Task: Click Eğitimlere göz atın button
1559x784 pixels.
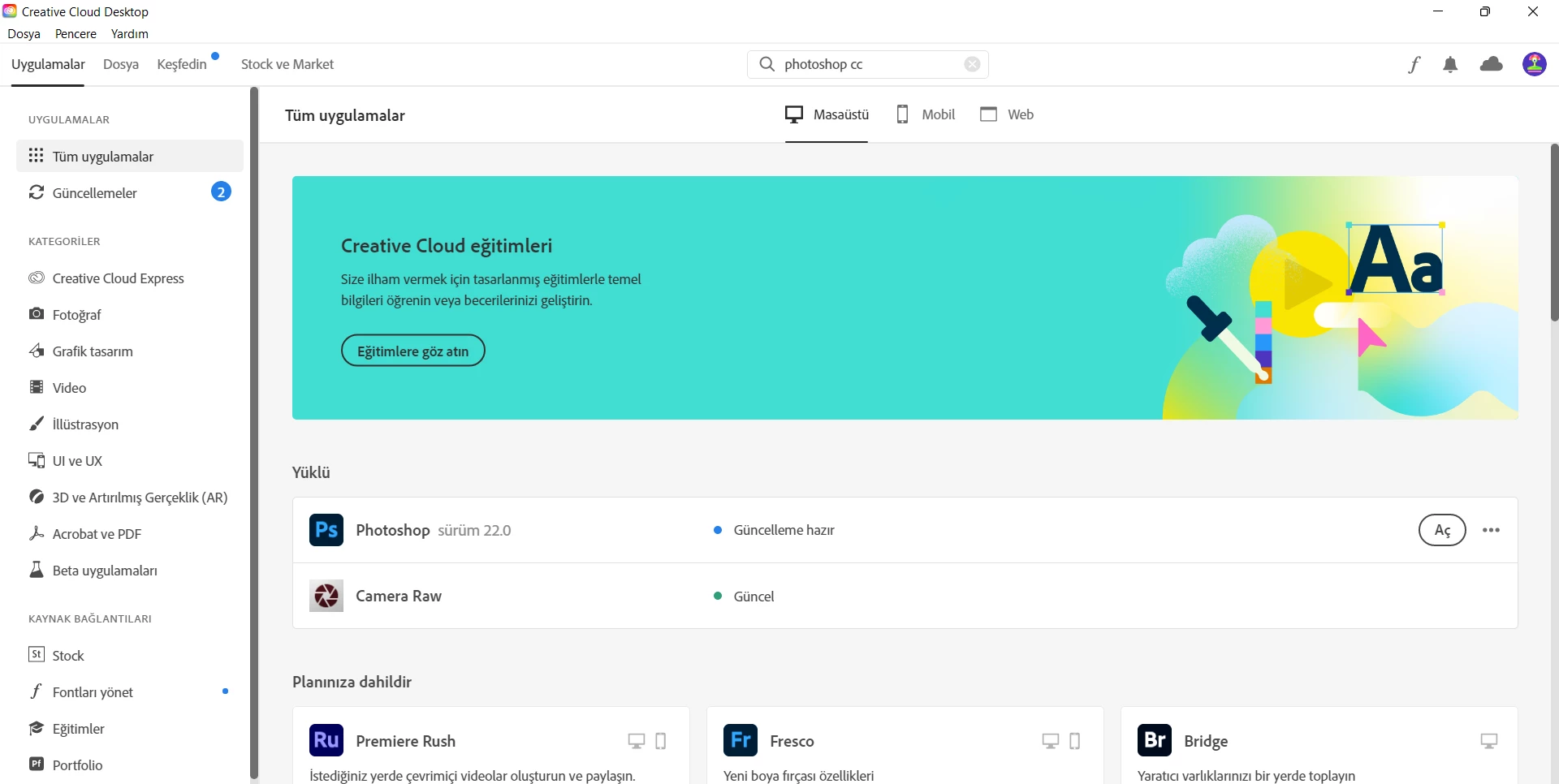Action: click(413, 351)
